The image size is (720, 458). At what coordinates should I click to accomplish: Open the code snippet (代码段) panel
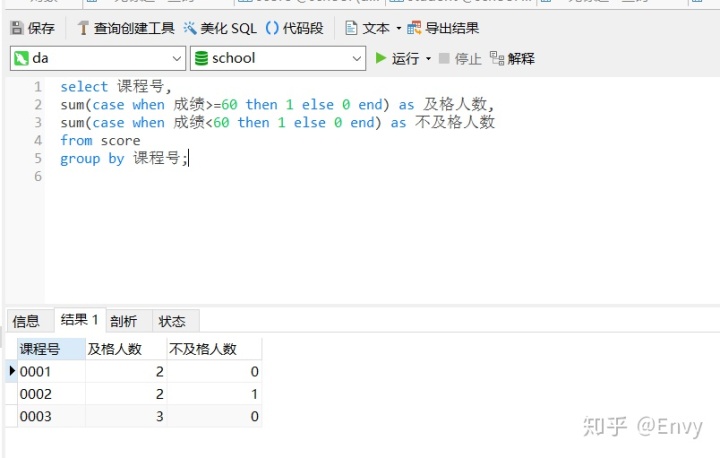[x=294, y=28]
